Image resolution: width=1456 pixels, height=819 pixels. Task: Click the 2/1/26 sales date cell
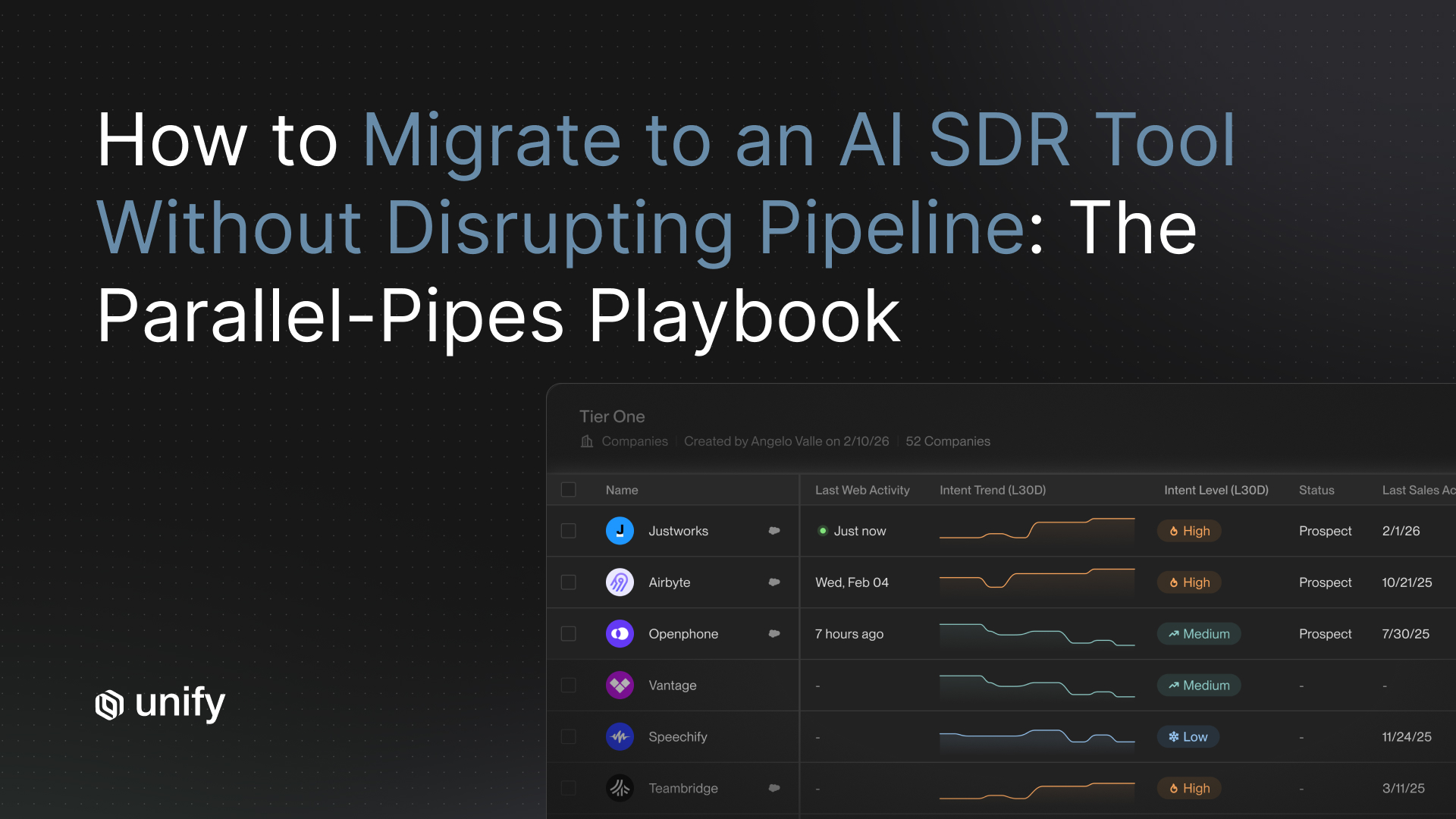pos(1401,531)
